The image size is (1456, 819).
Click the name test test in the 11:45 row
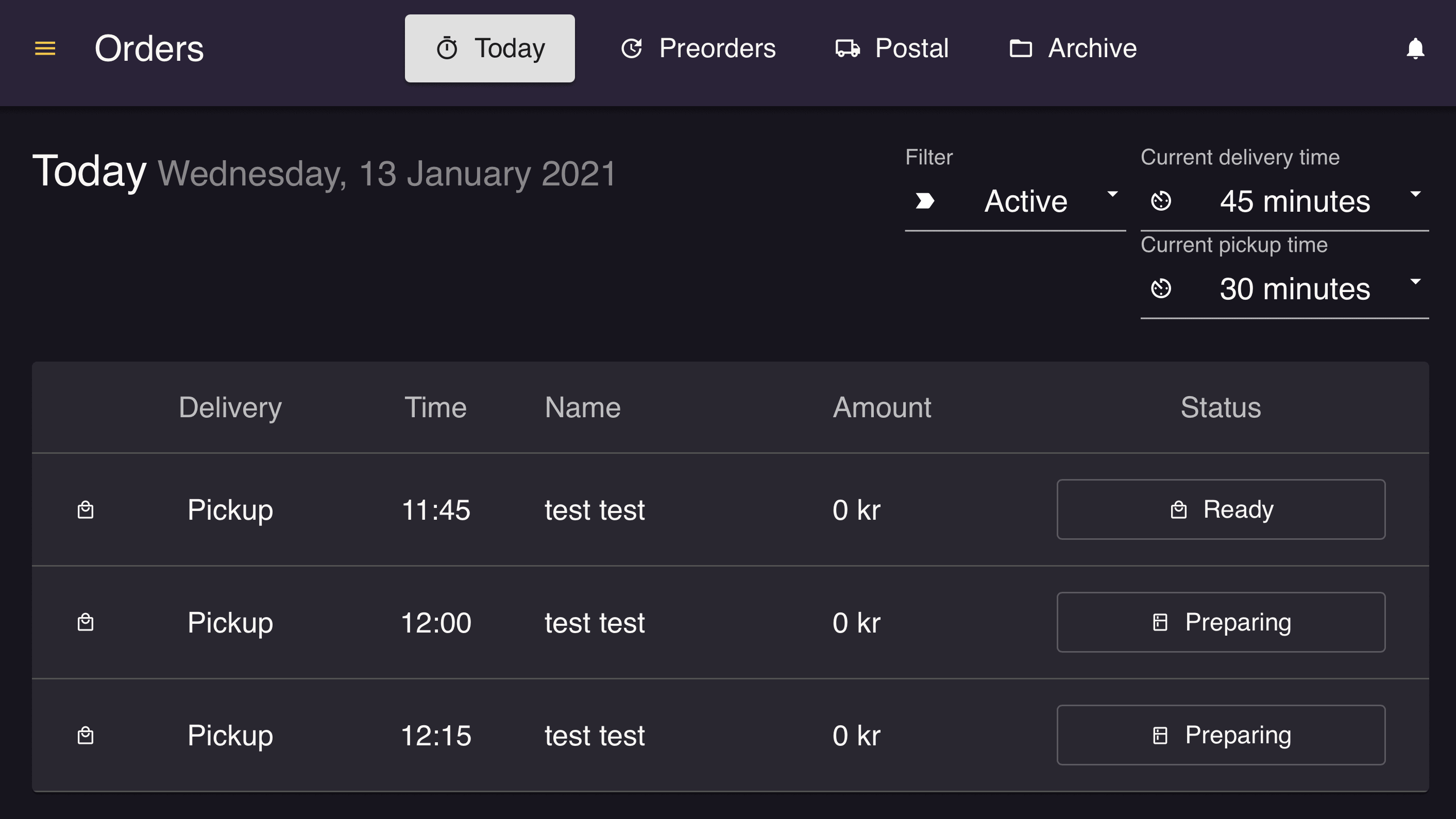595,510
